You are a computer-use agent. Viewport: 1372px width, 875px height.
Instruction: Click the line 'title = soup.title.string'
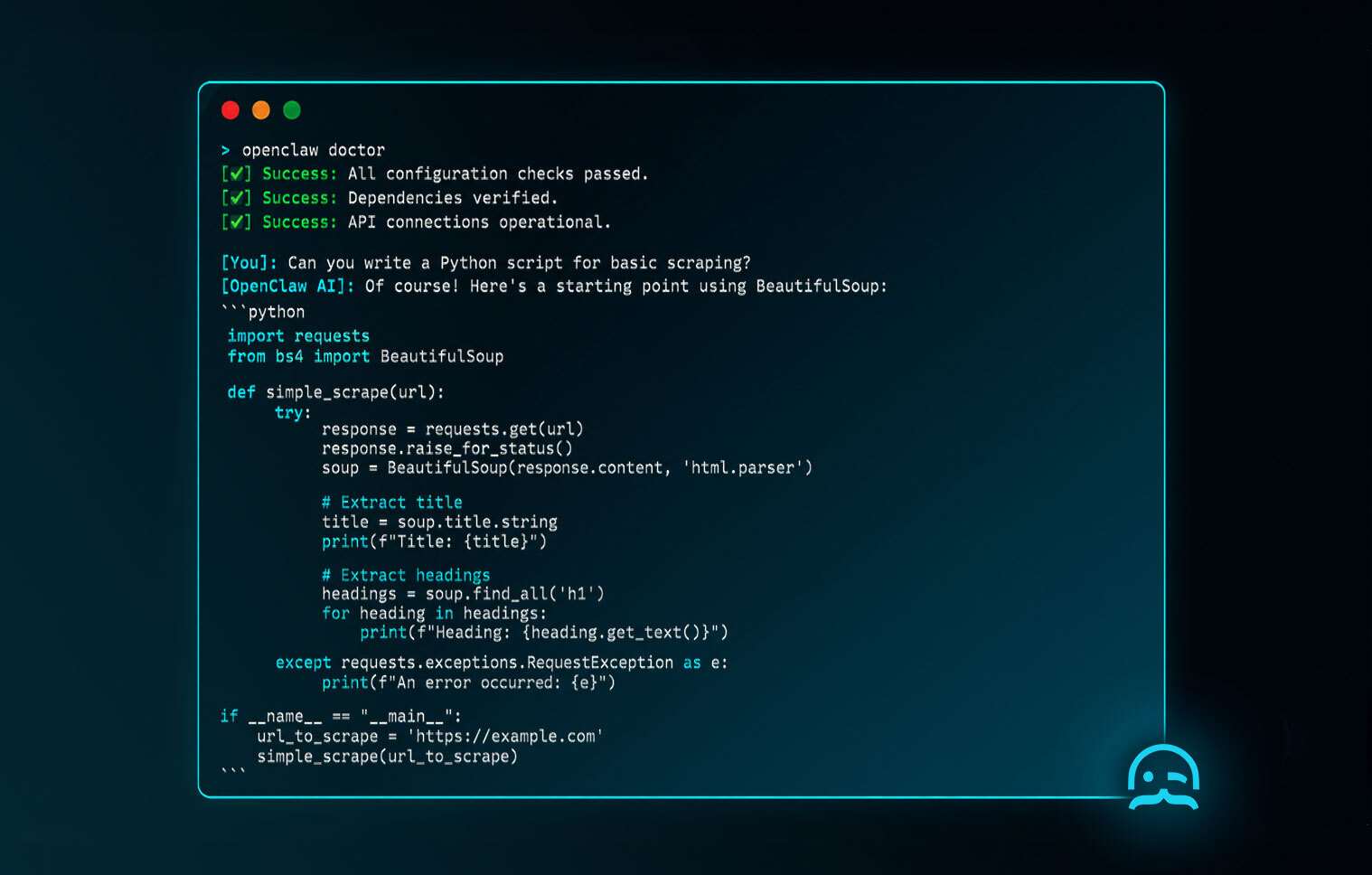point(439,522)
